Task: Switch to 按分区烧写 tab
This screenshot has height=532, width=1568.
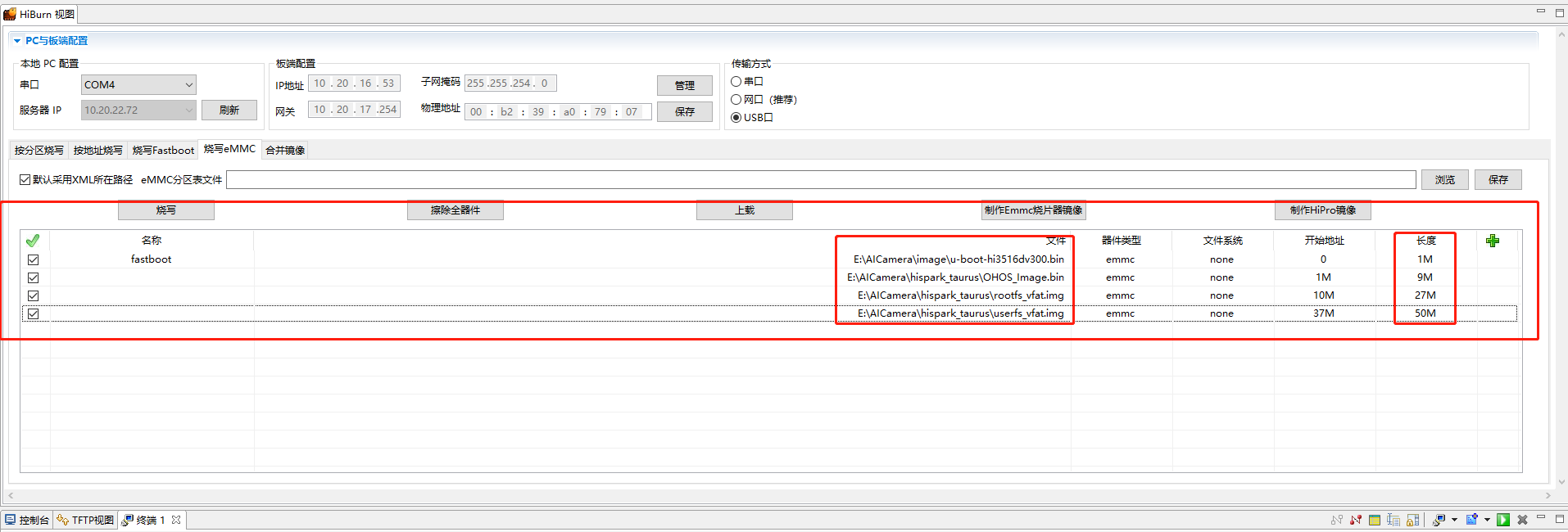Action: pyautogui.click(x=39, y=150)
